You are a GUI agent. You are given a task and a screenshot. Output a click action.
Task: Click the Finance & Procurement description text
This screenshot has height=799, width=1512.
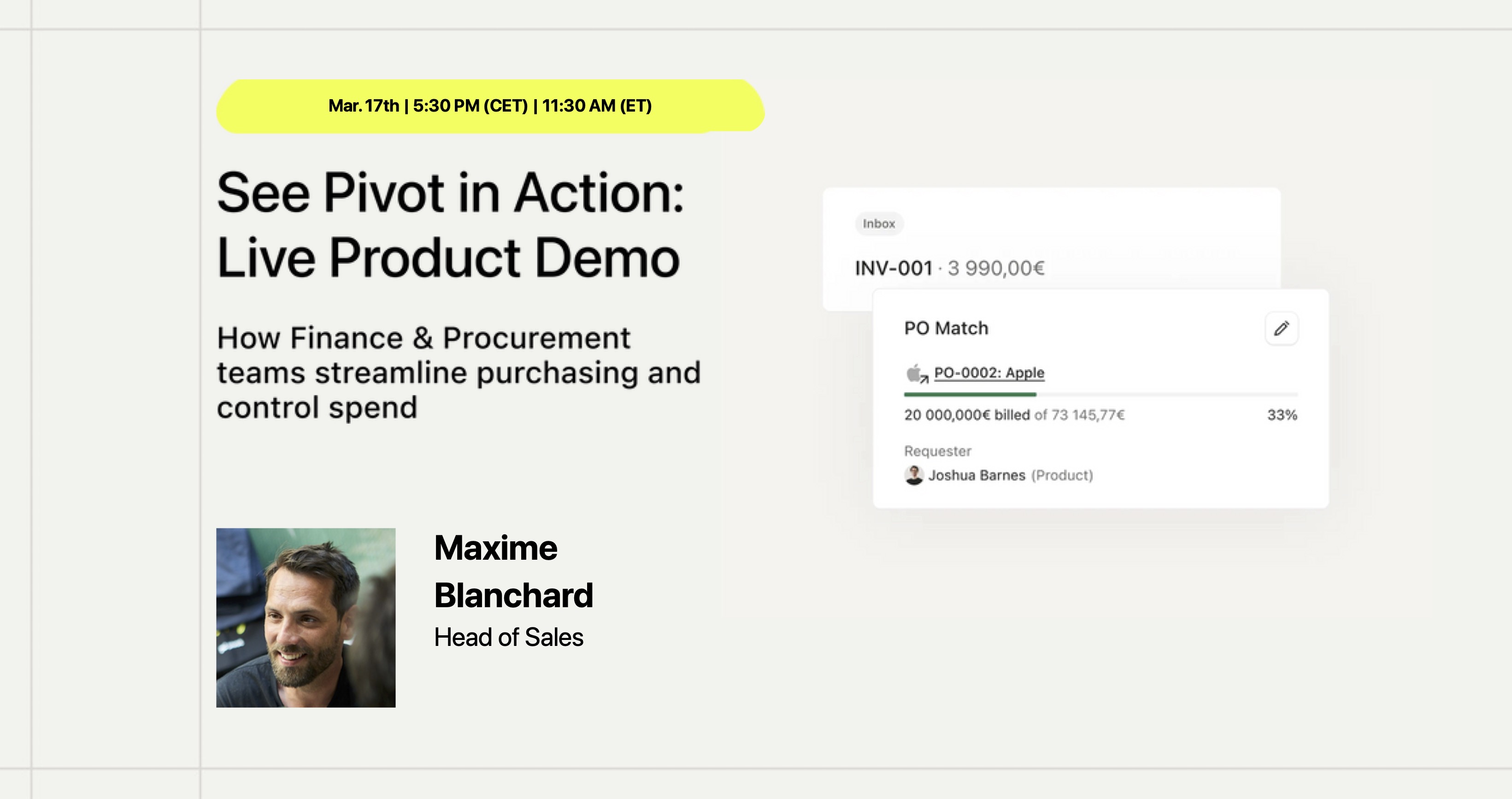pyautogui.click(x=459, y=372)
